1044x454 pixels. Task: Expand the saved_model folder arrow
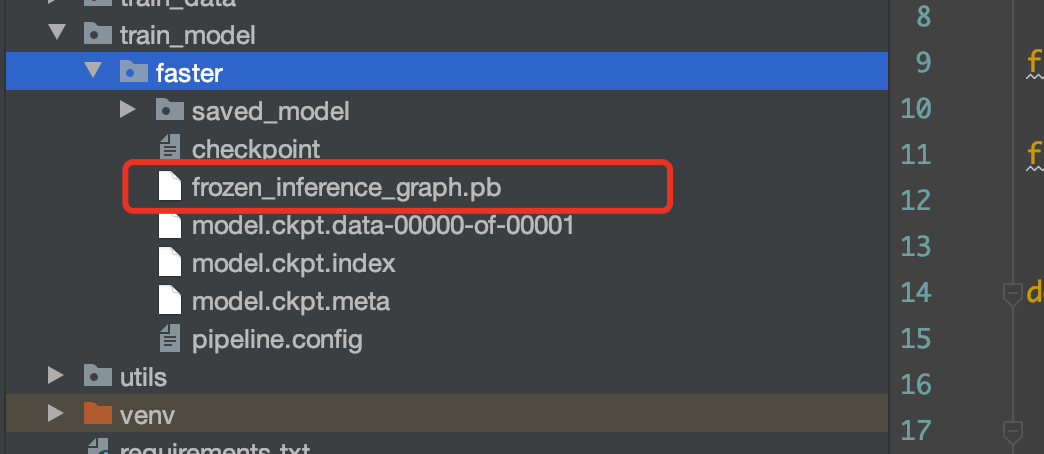coord(128,109)
